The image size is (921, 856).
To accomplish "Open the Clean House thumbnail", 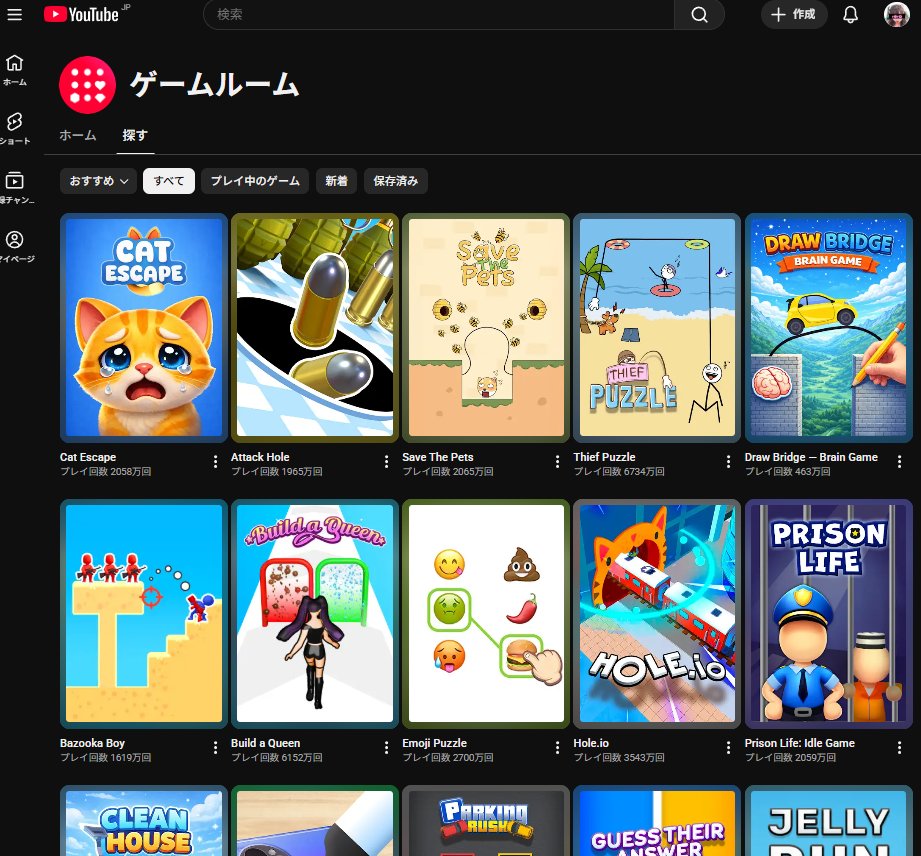I will pyautogui.click(x=144, y=821).
